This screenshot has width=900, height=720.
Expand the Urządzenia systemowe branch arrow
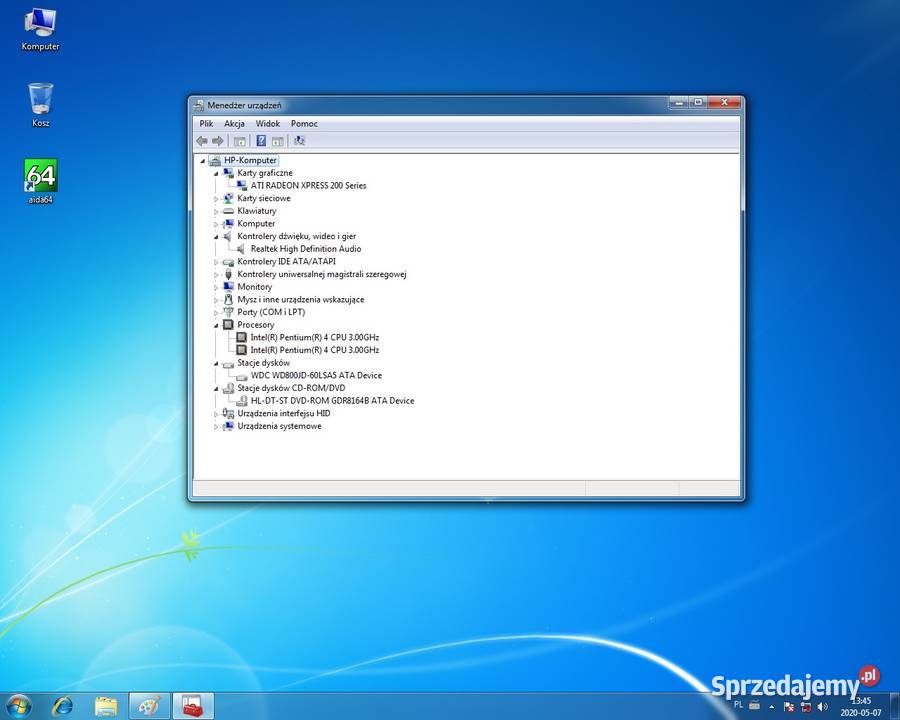216,427
